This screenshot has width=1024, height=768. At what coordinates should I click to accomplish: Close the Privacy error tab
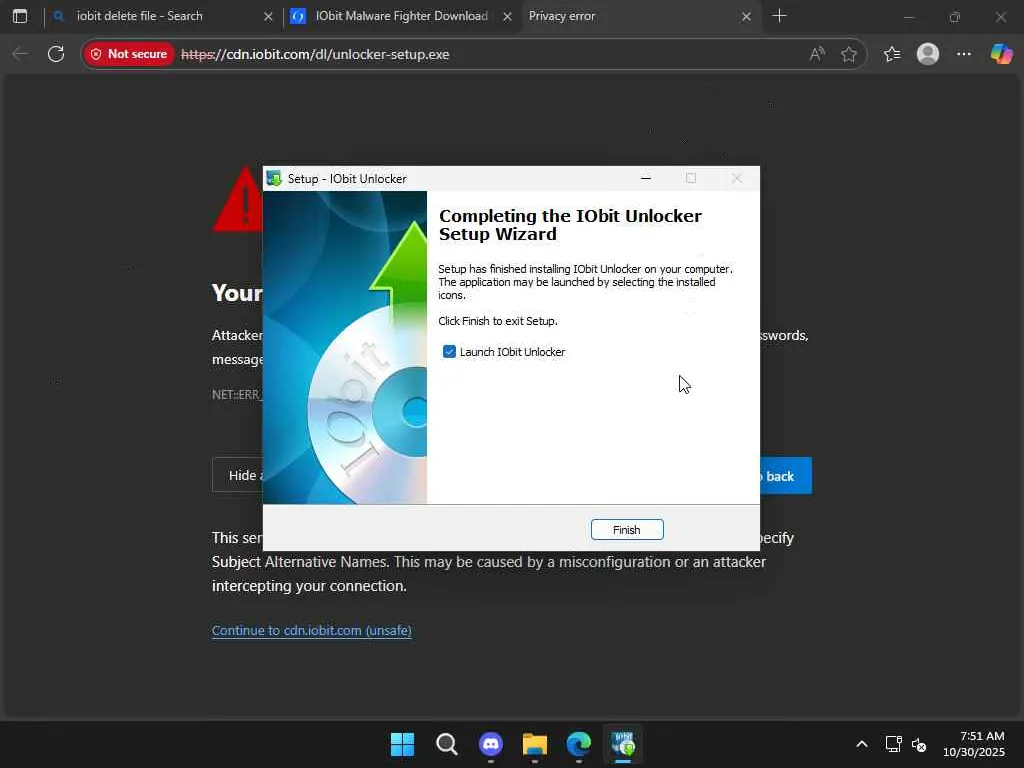pyautogui.click(x=746, y=16)
